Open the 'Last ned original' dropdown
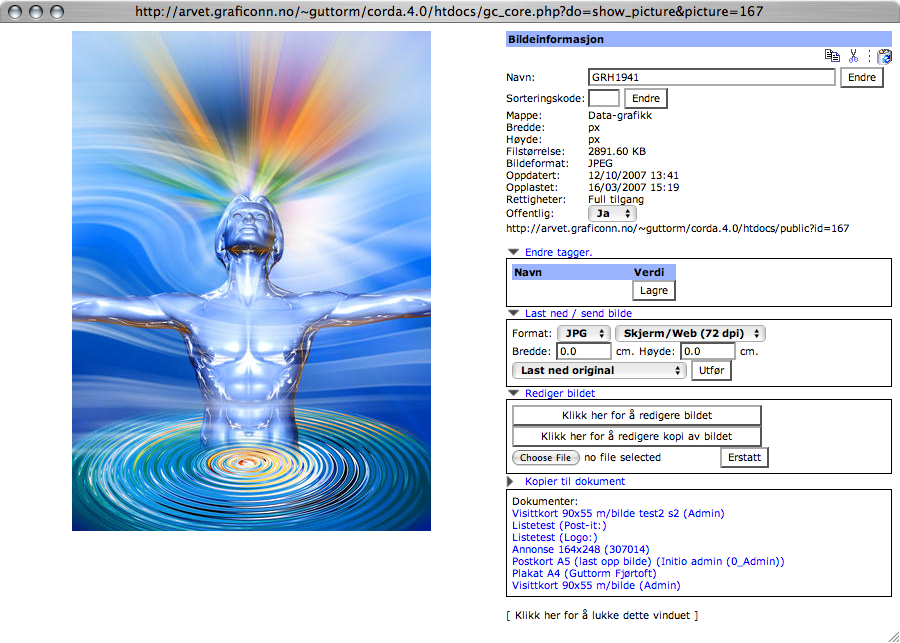Screen dimensions: 900x643 [599, 370]
